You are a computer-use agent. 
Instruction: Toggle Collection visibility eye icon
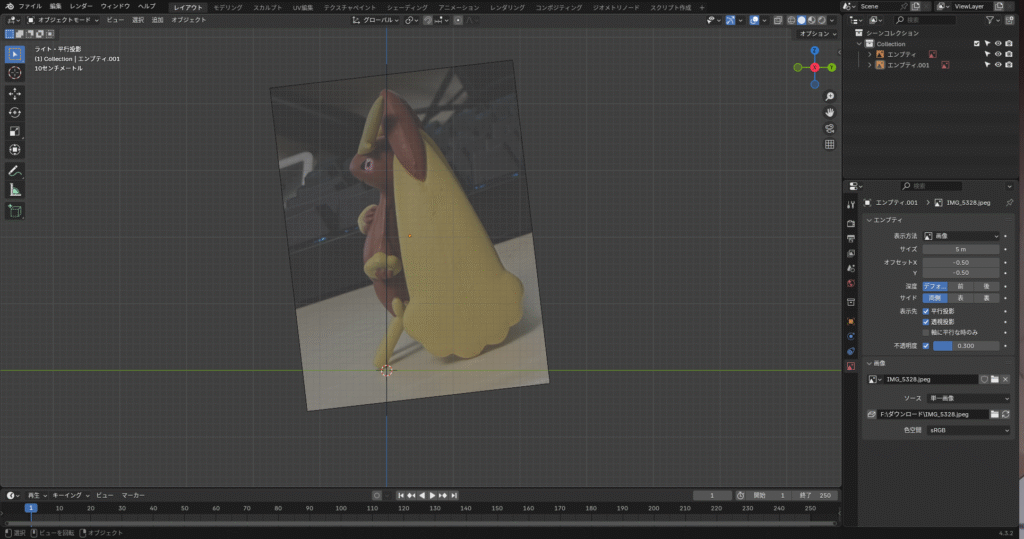coord(998,44)
